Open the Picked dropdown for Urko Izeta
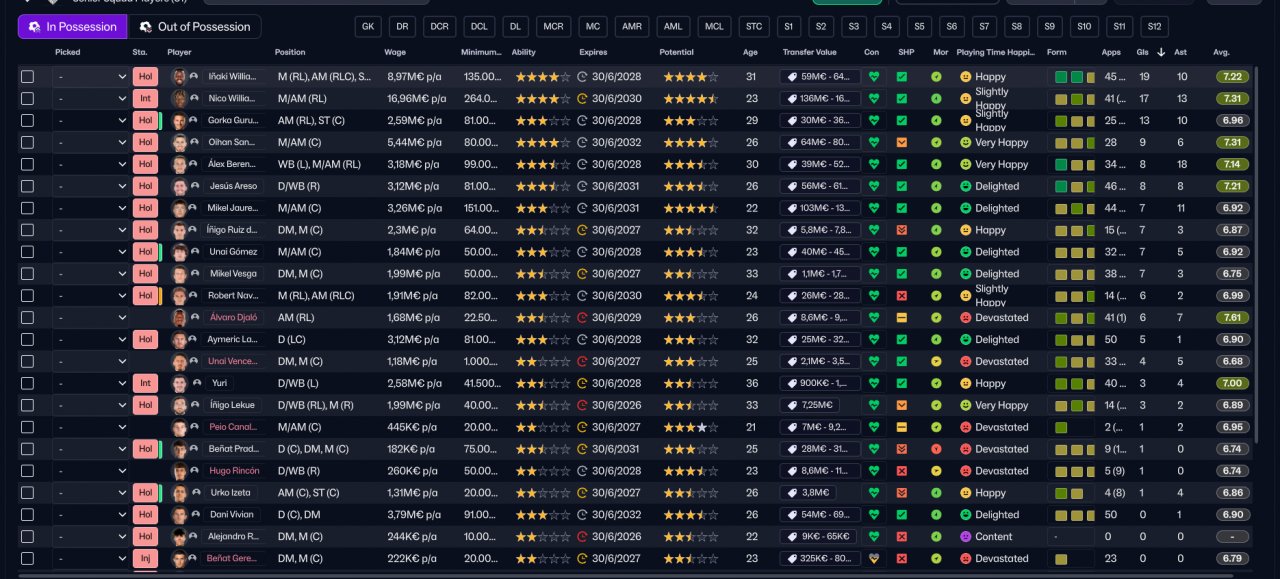The height and width of the screenshot is (579, 1280). 91,493
